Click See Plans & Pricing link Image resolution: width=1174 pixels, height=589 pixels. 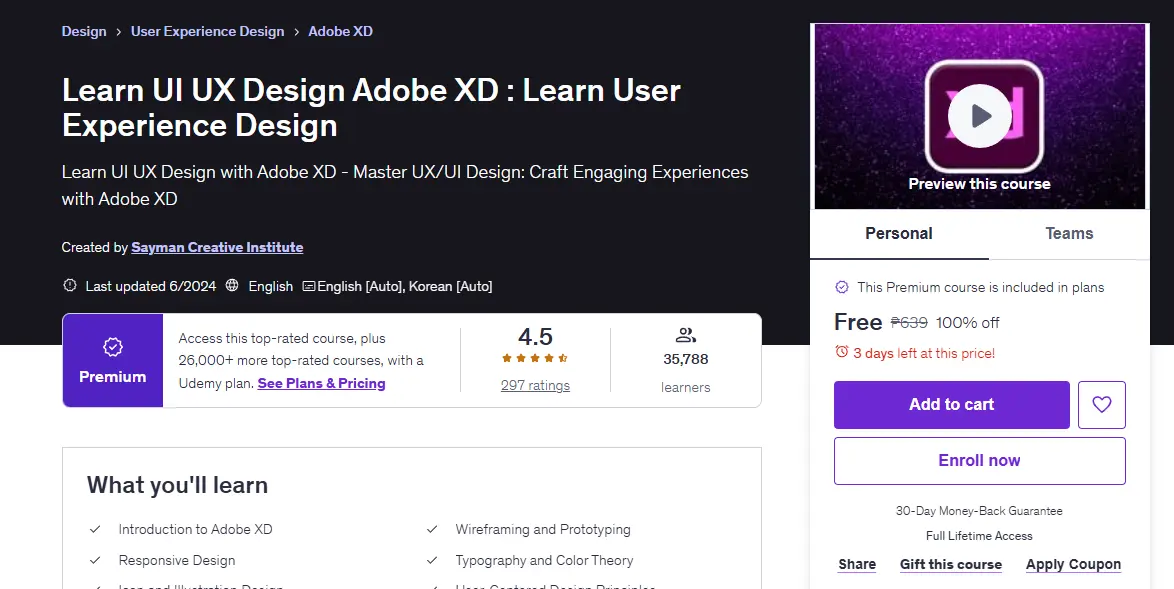(x=321, y=383)
